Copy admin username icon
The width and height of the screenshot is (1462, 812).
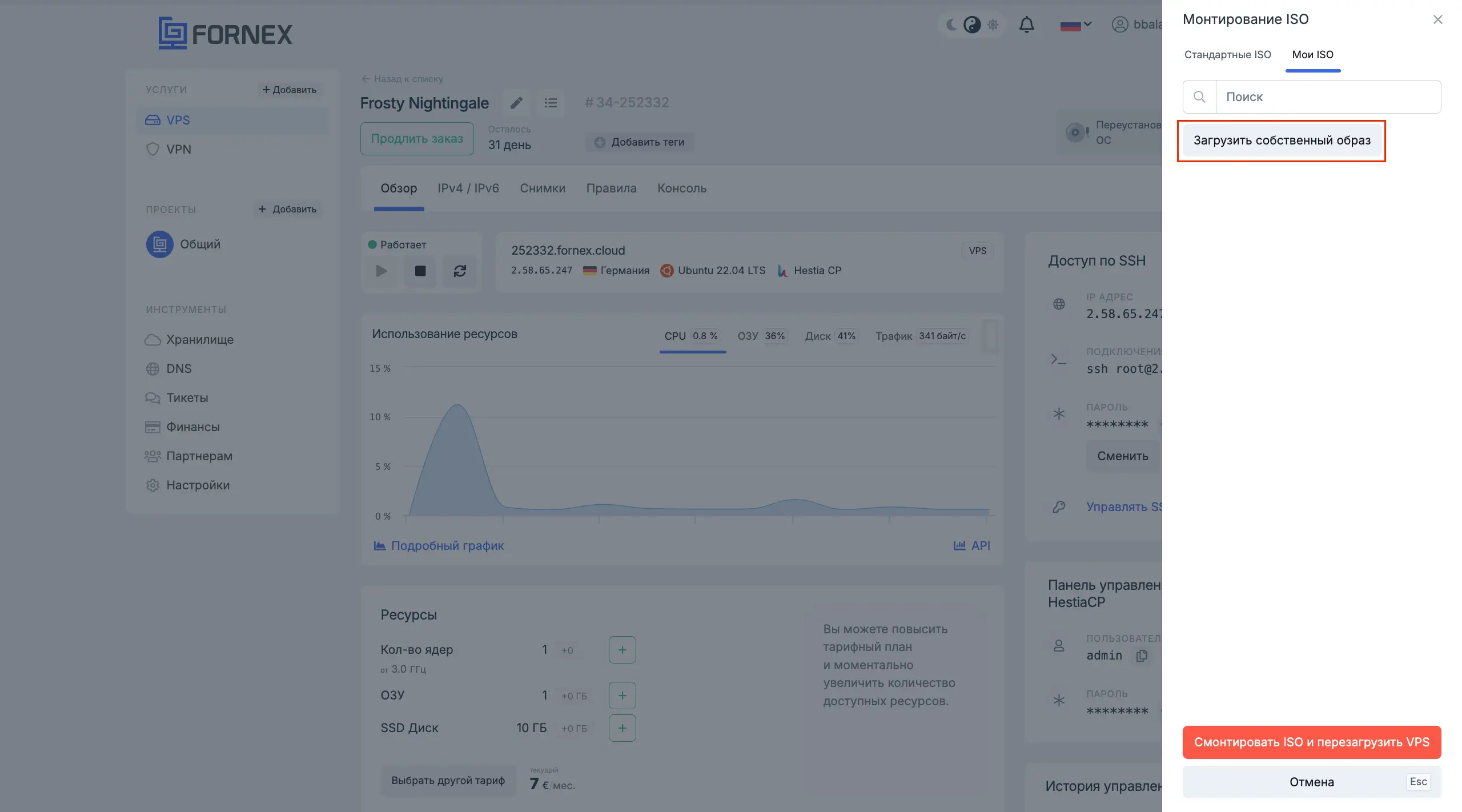tap(1142, 656)
